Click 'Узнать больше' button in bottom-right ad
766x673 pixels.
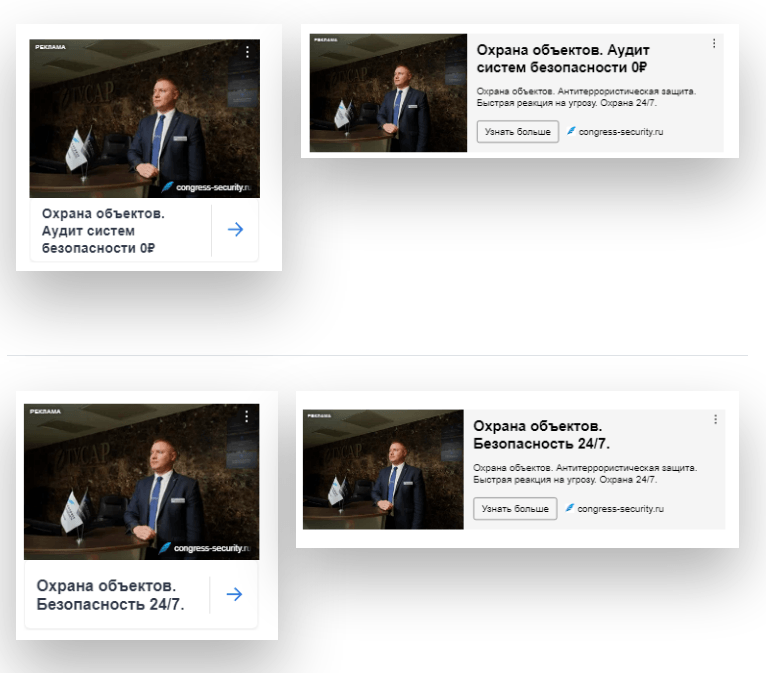pyautogui.click(x=515, y=508)
